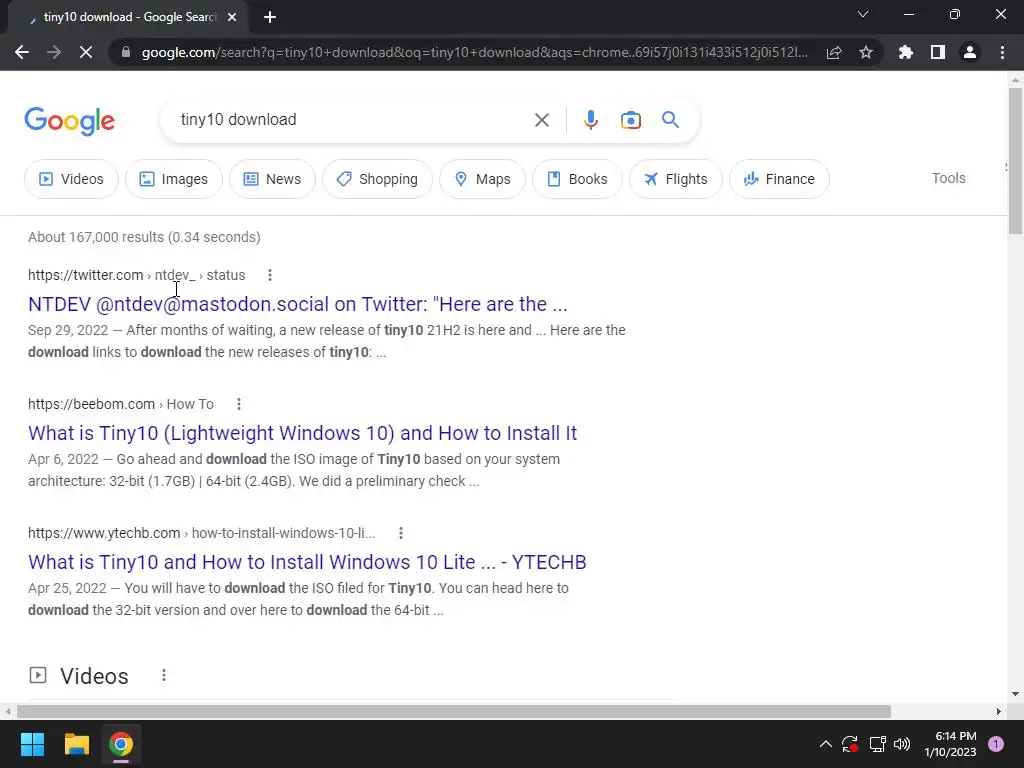The height and width of the screenshot is (768, 1024).
Task: Go back with the browser back arrow
Action: (22, 52)
